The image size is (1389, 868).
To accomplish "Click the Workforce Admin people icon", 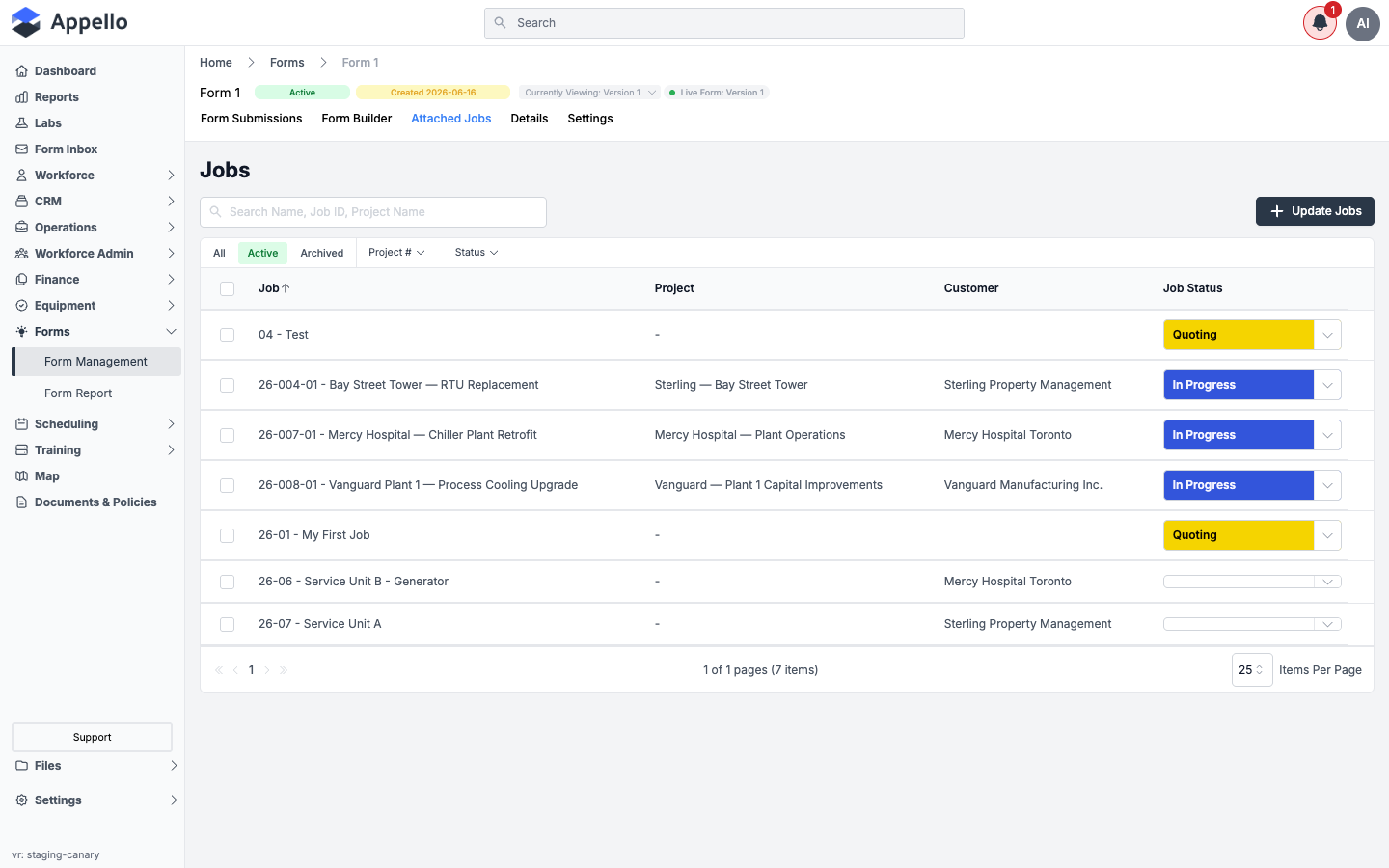I will click(21, 254).
